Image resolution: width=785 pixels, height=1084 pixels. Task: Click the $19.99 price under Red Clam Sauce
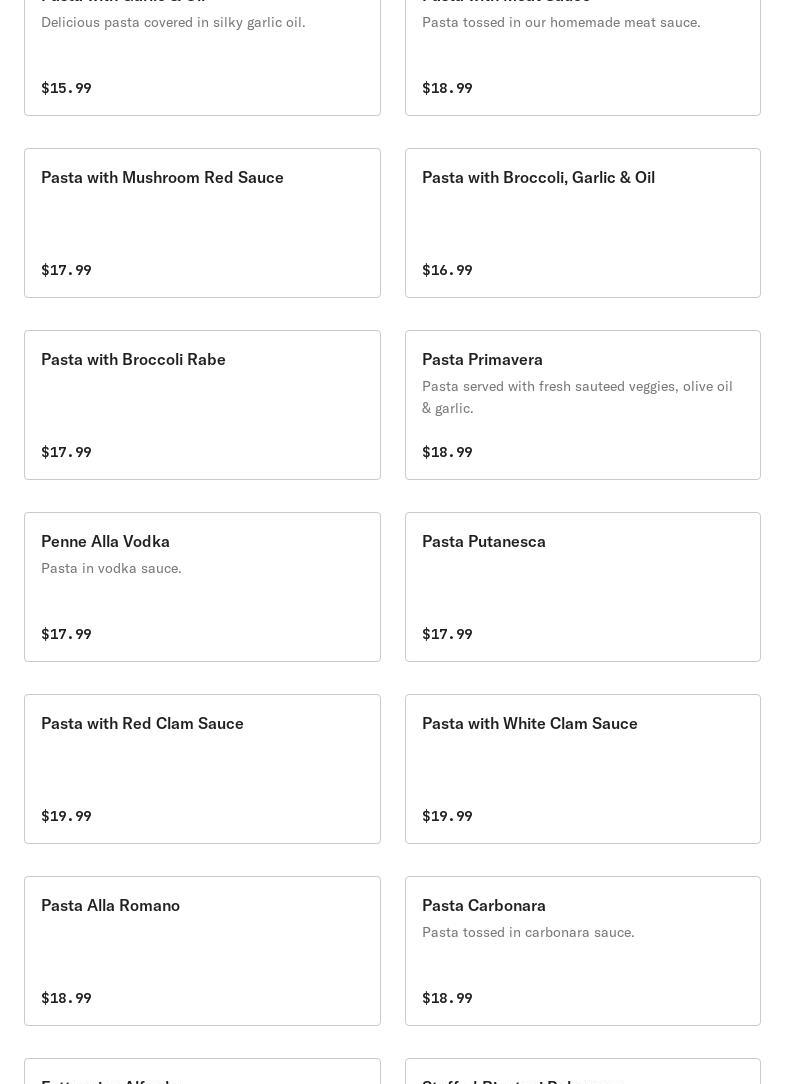point(66,816)
